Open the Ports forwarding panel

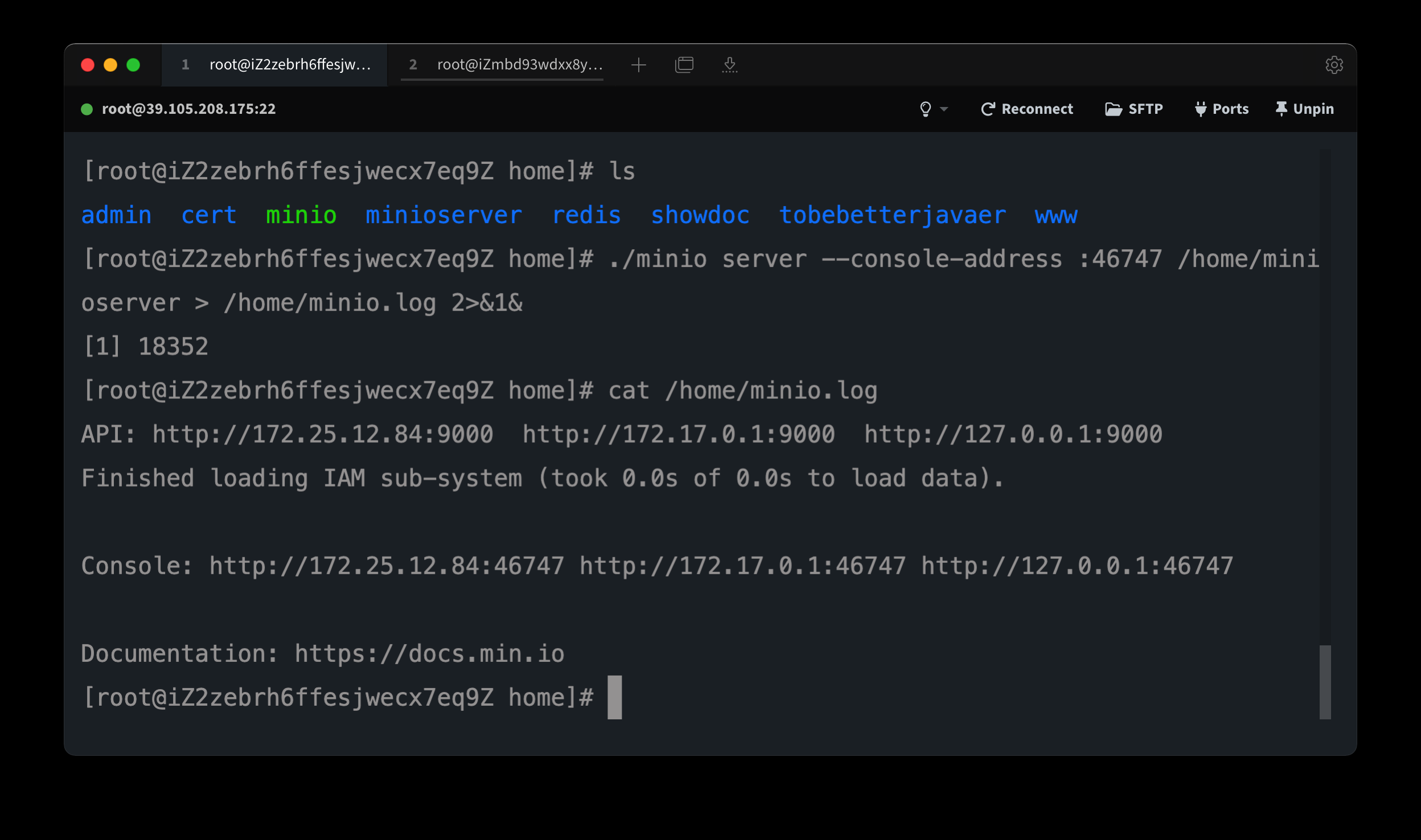click(1222, 109)
